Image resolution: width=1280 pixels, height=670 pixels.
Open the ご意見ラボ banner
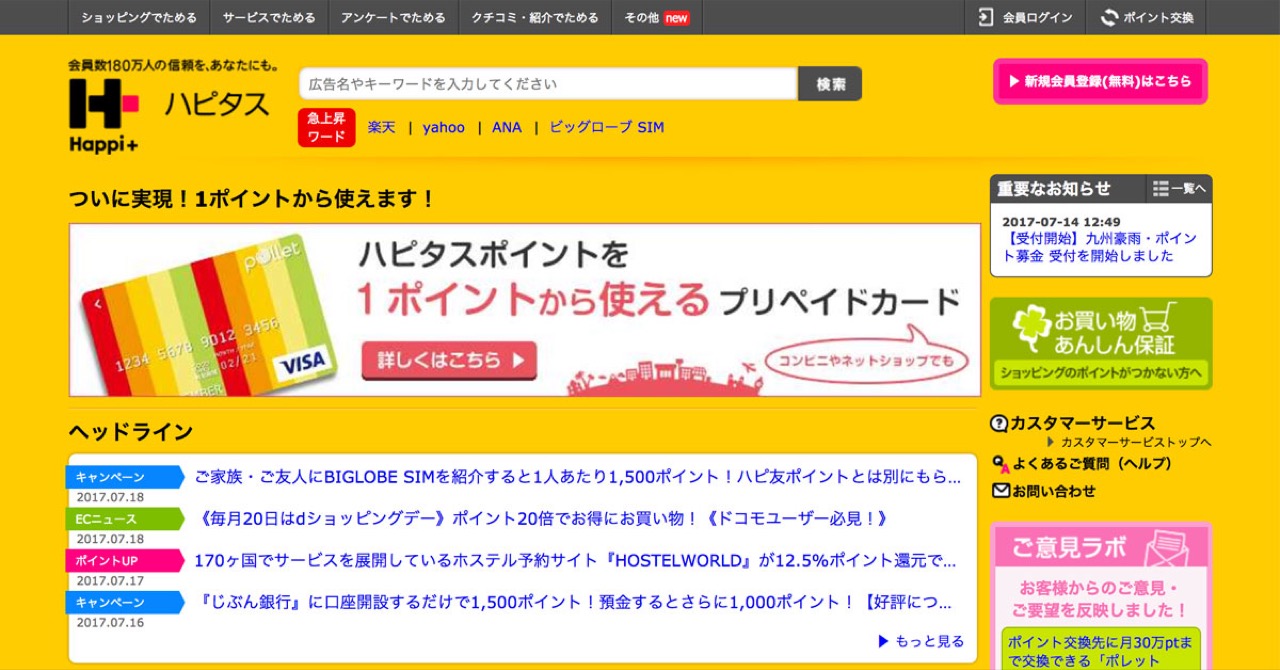1101,547
